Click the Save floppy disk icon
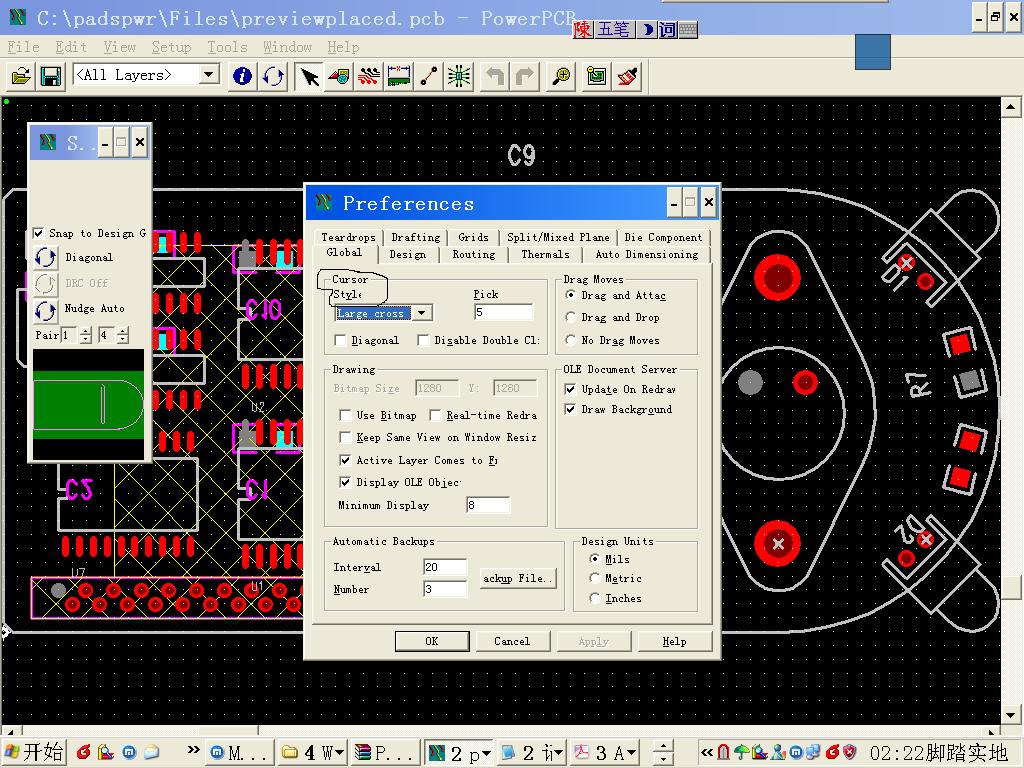Viewport: 1024px width, 768px height. [x=50, y=76]
